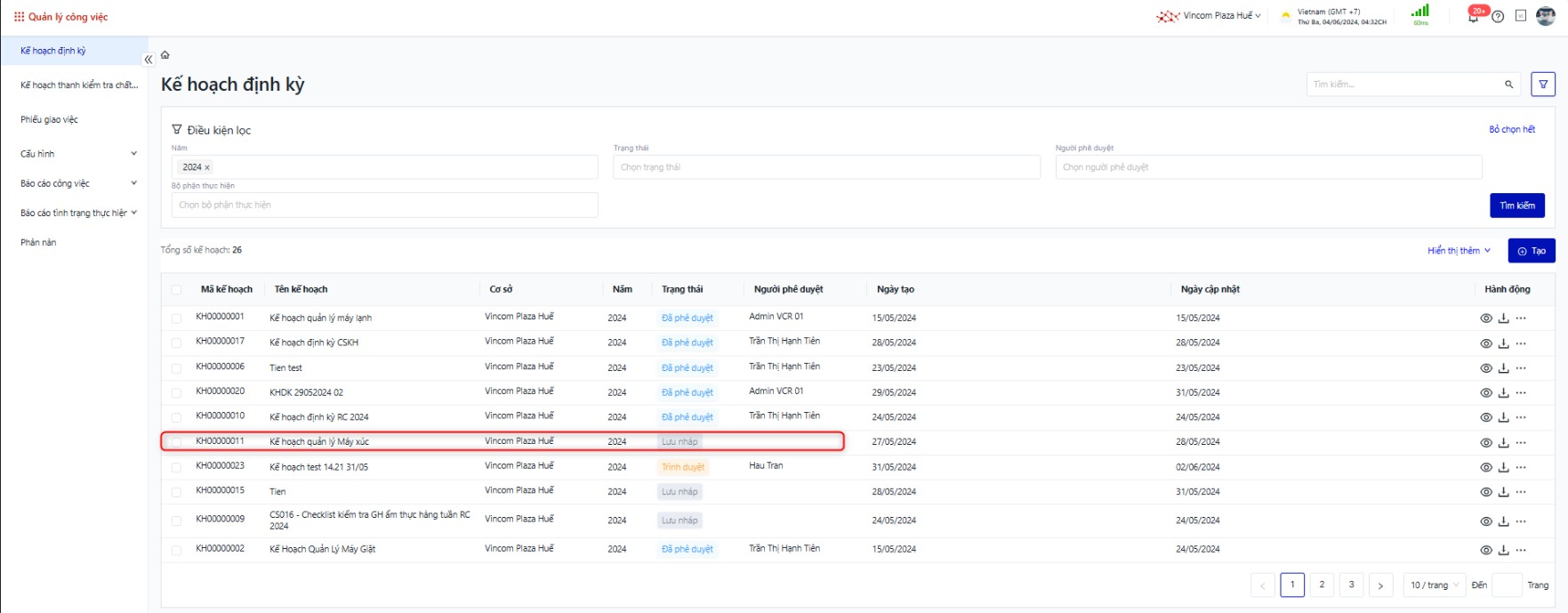The height and width of the screenshot is (613, 1568).
Task: Select the checkbox for plan KH00000023
Action: tap(176, 467)
